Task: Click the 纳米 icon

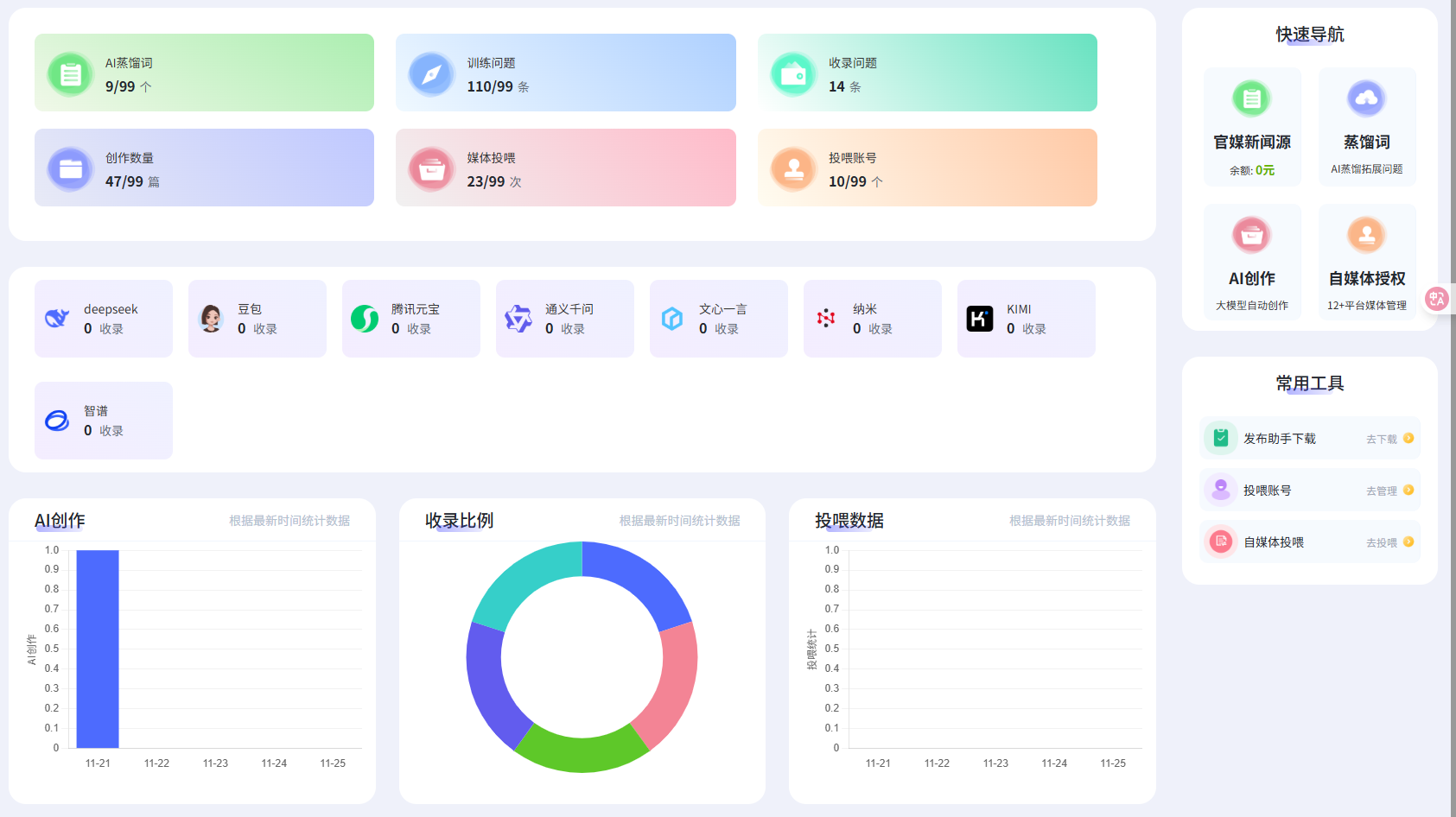Action: click(x=826, y=318)
